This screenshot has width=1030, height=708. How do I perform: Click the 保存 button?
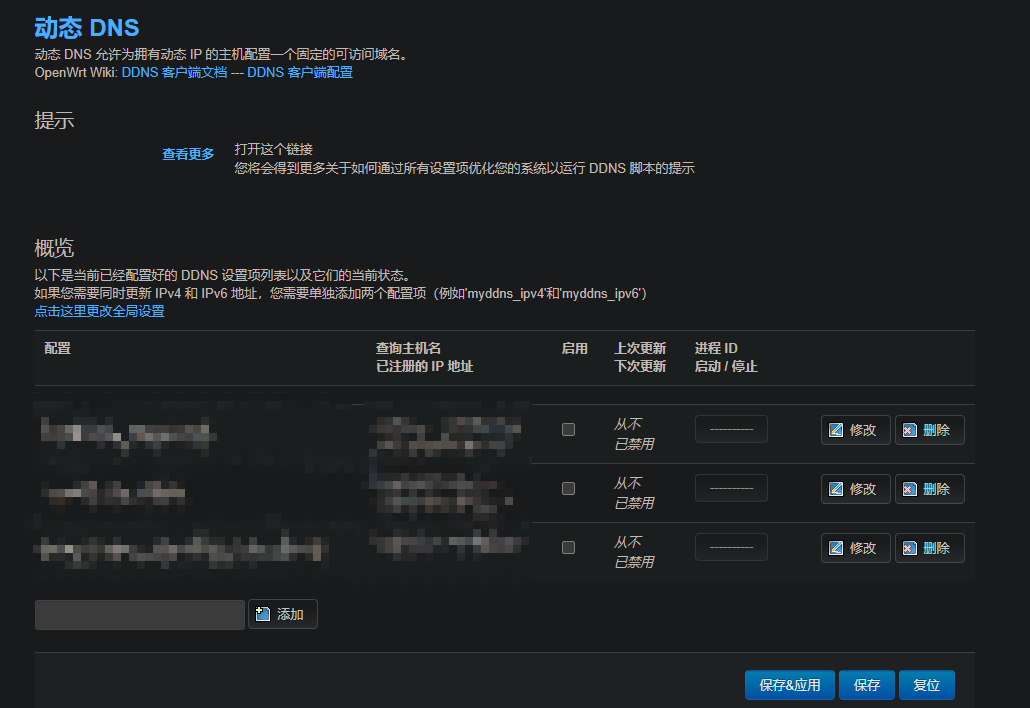pos(866,685)
